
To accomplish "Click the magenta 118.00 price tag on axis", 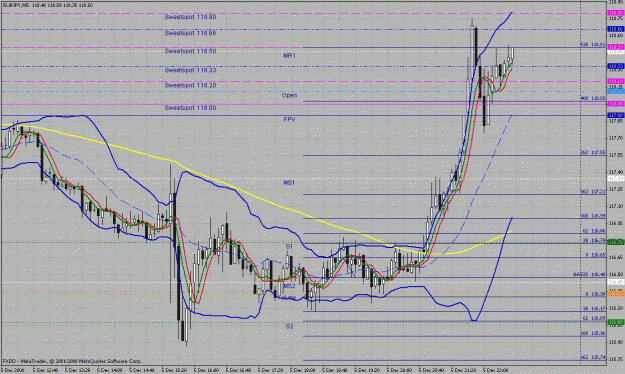I will [616, 104].
